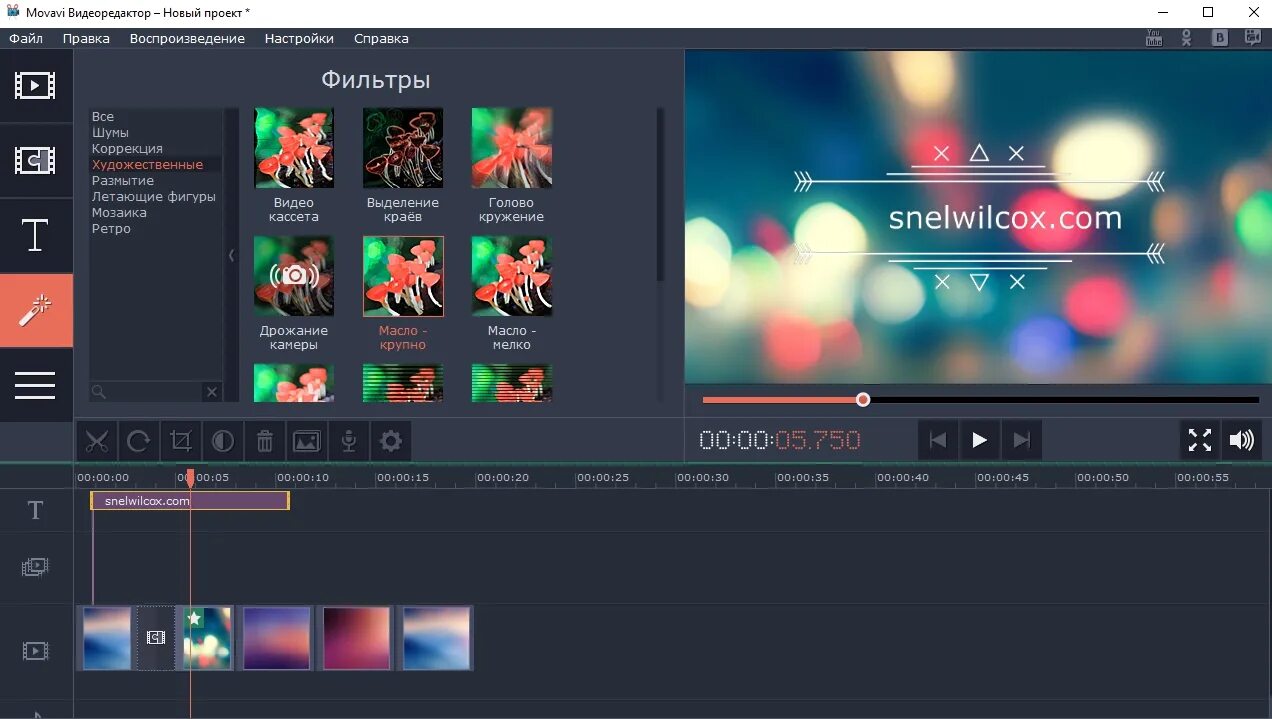Share to YouTube icon in menu bar
Image resolution: width=1272 pixels, height=719 pixels.
click(1154, 38)
